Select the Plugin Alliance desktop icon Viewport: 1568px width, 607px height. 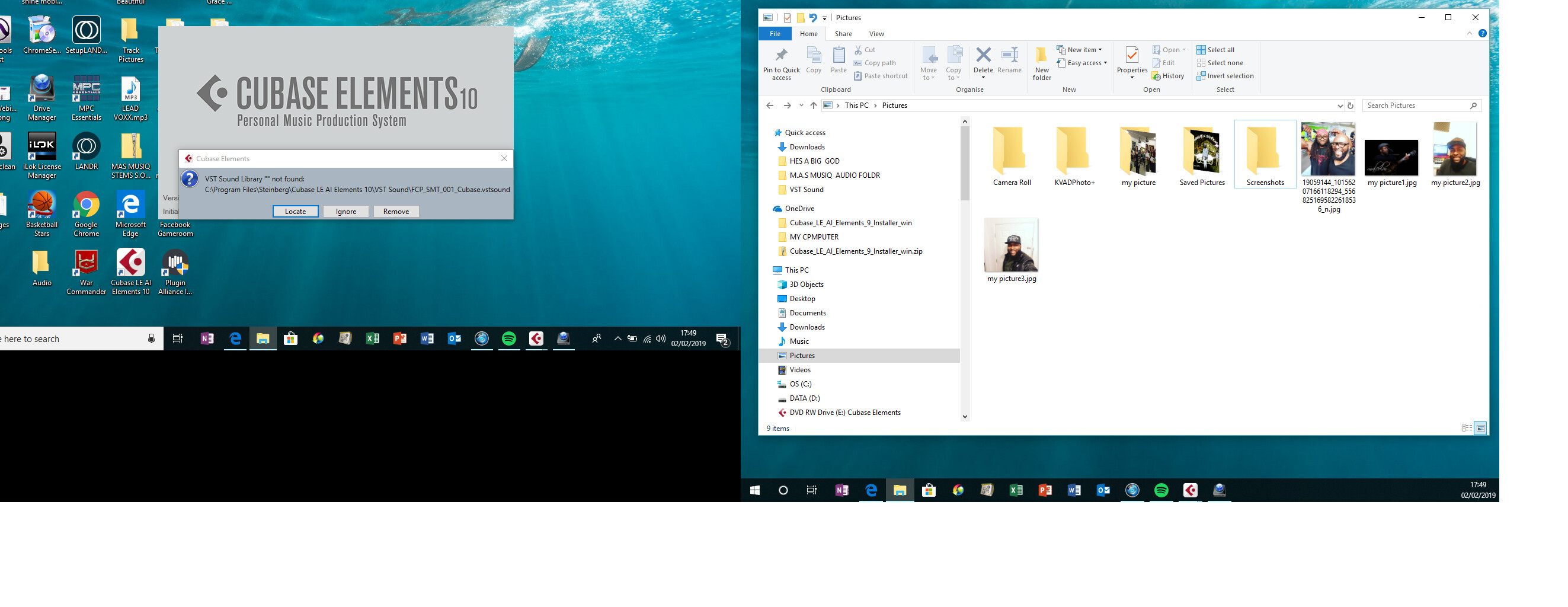175,271
